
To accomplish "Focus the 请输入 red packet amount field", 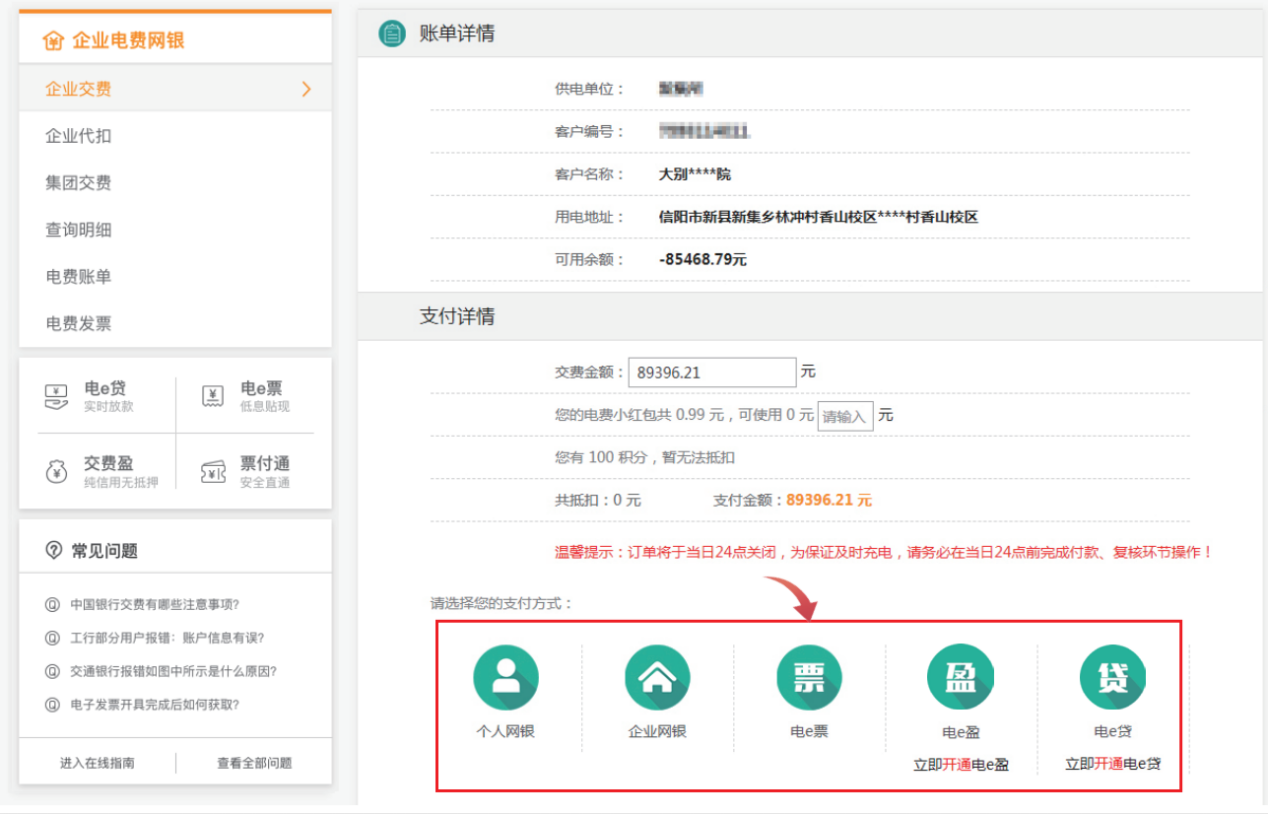I will (x=846, y=416).
